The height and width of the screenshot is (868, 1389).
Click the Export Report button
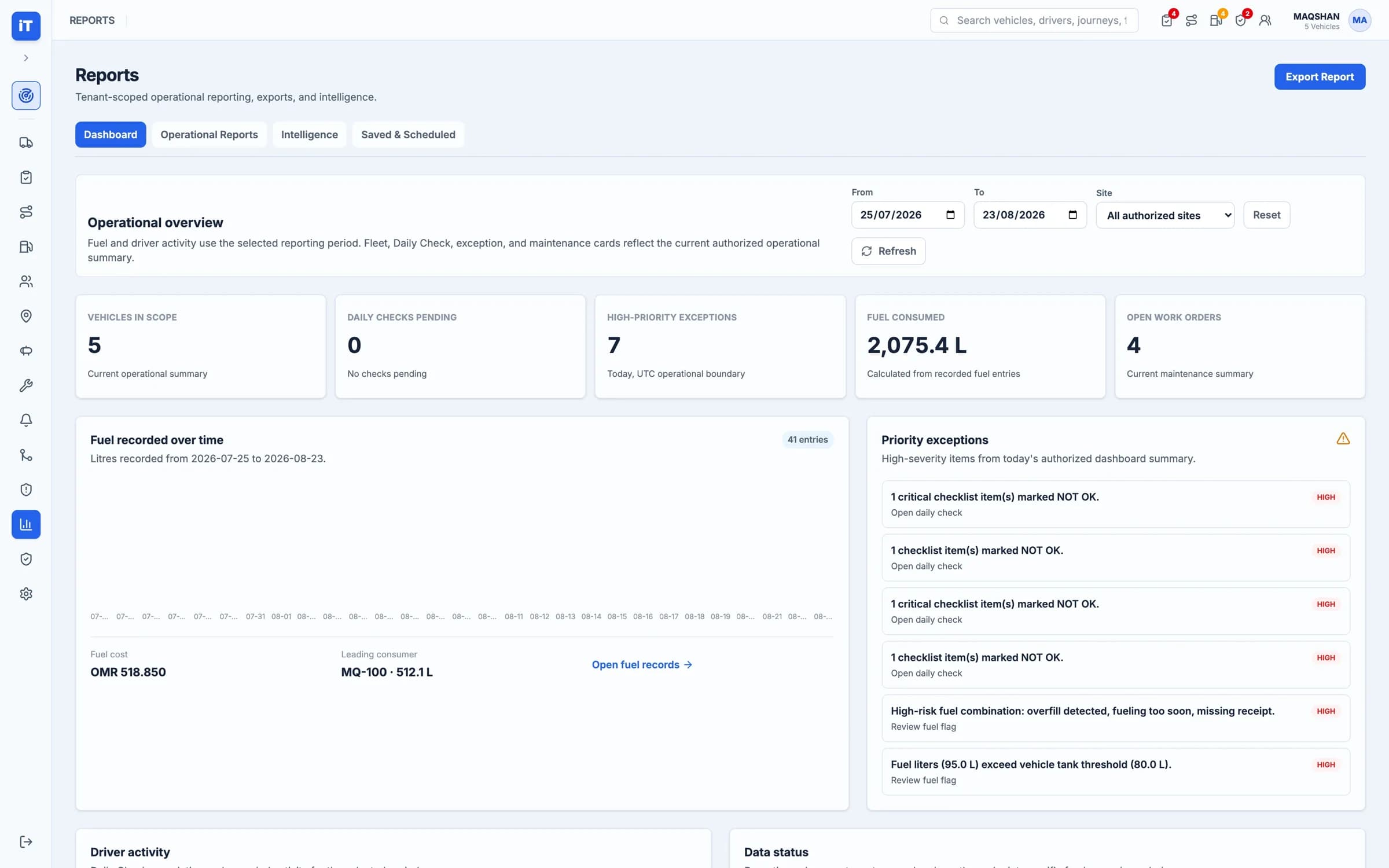click(1320, 76)
